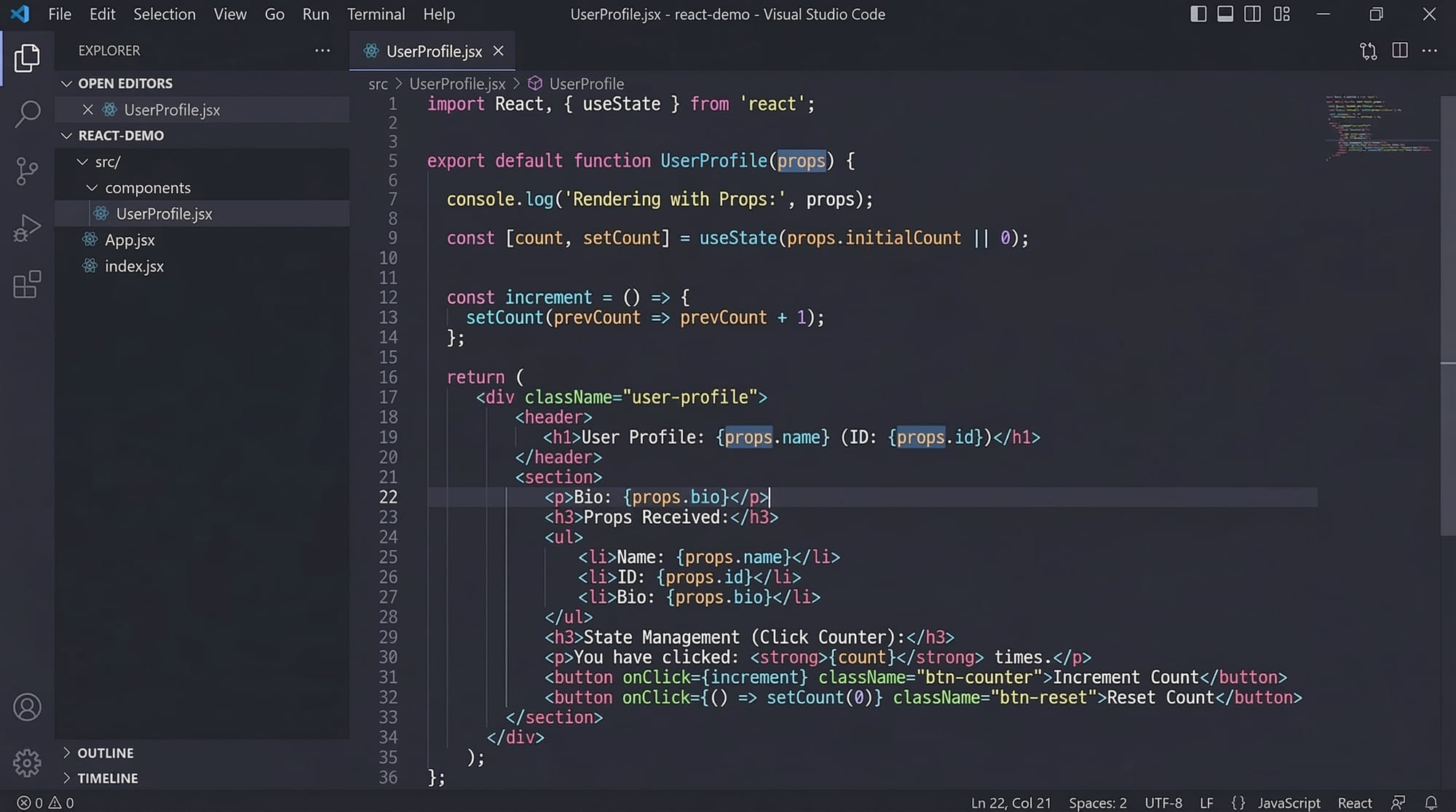The width and height of the screenshot is (1456, 812).
Task: Expand the TIMELINE section
Action: (x=107, y=778)
